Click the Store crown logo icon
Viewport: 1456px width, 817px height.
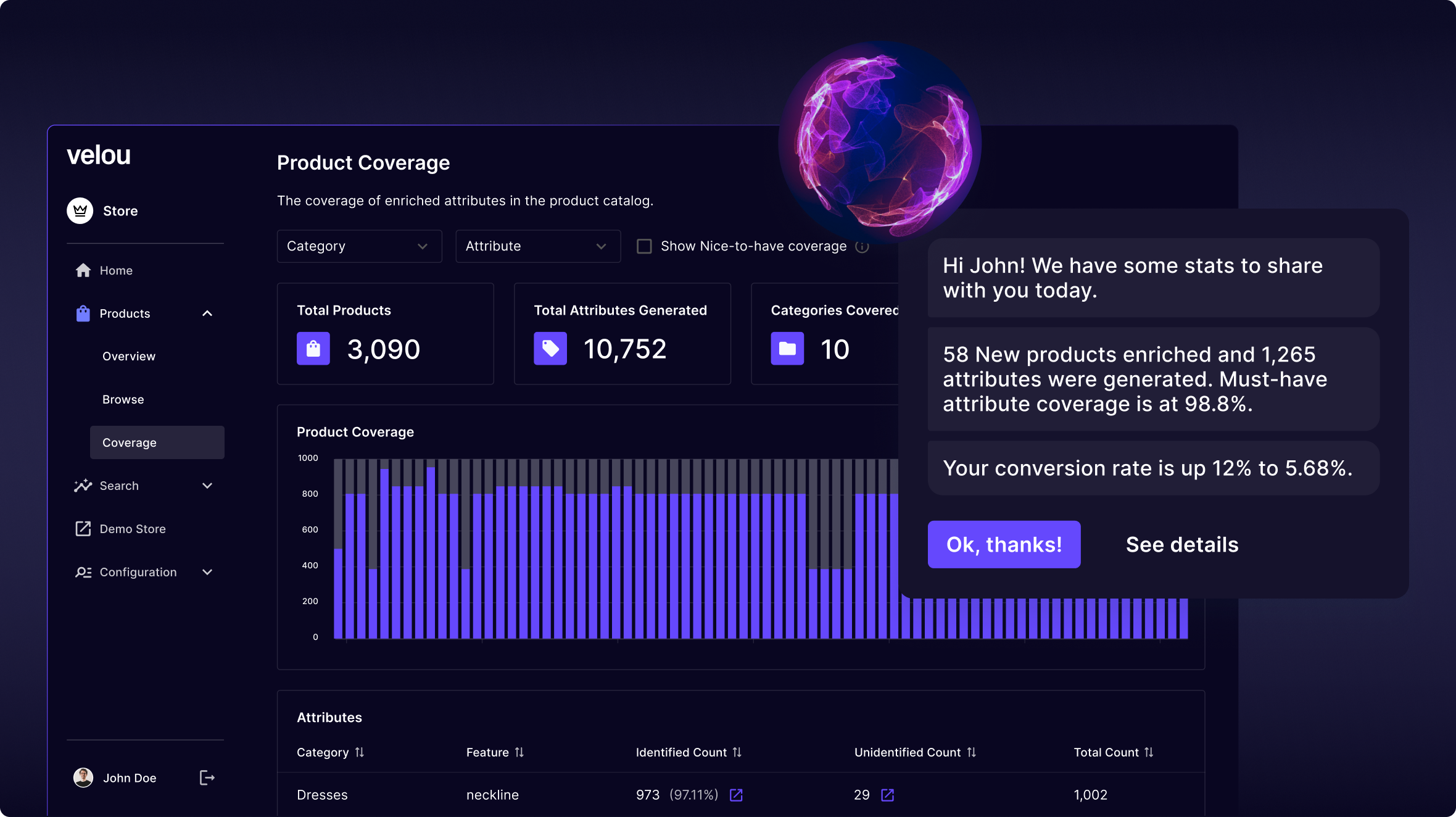click(x=80, y=211)
